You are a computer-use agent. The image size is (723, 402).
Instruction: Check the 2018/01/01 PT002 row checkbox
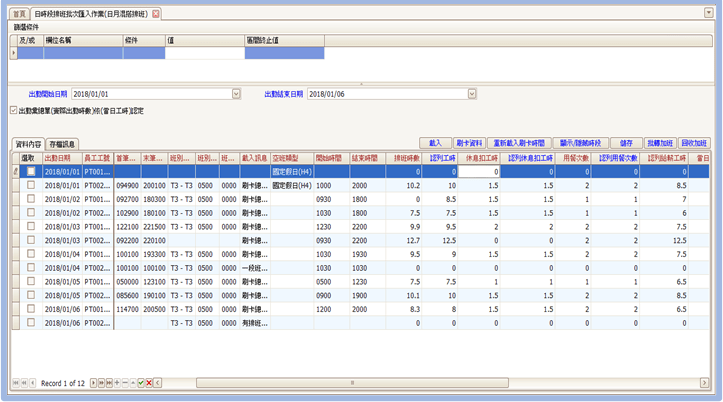[31, 185]
